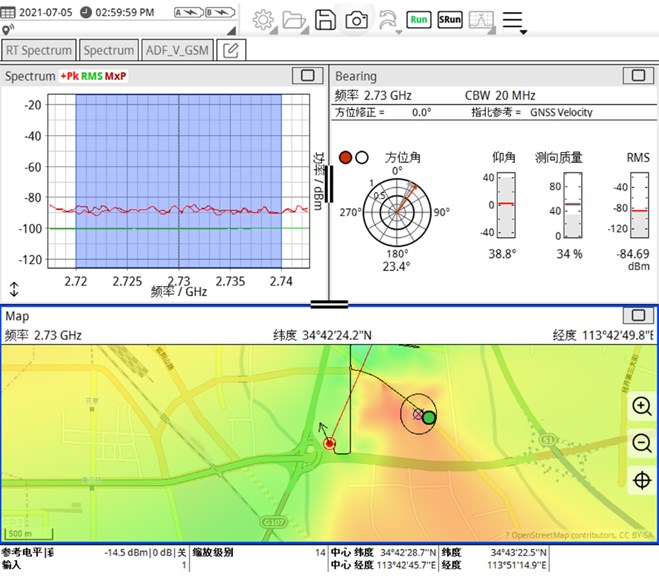Toggle the RMS trace in Spectrum
This screenshot has height=580, width=659.
[91, 76]
